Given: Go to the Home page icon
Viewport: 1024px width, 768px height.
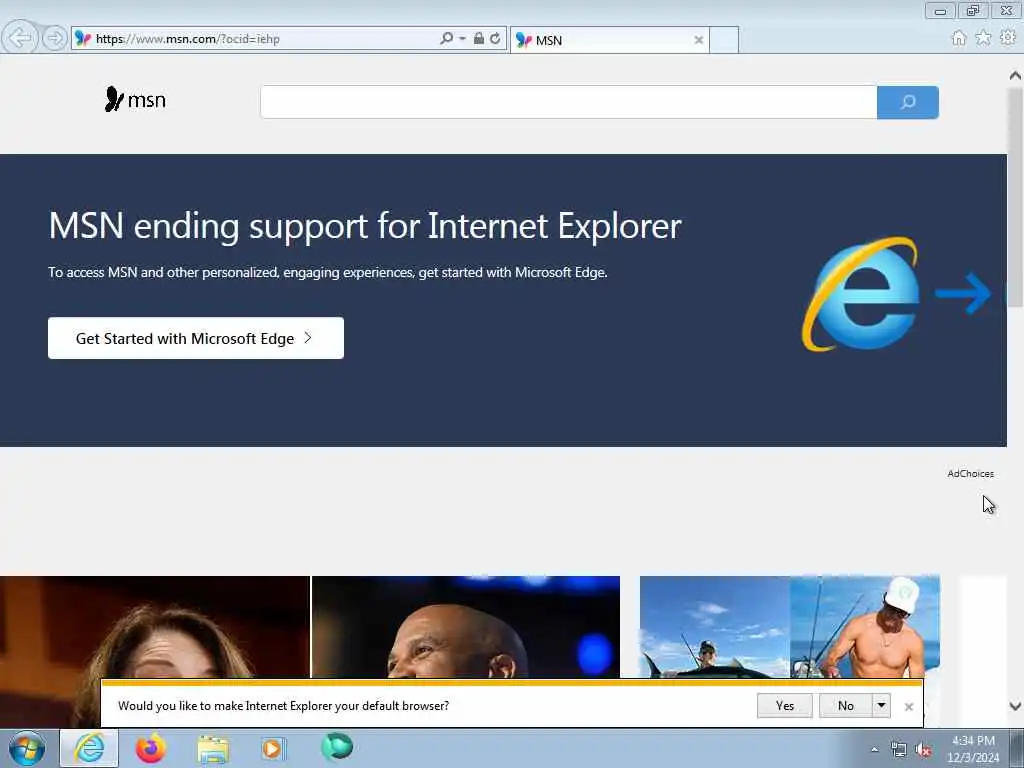Looking at the screenshot, I should click(959, 38).
